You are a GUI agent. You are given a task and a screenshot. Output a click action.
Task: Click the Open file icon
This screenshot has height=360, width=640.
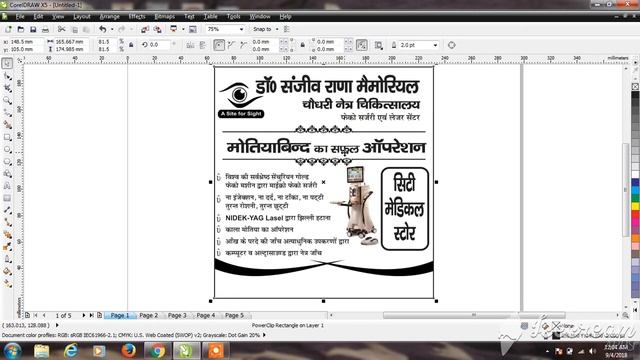(x=20, y=29)
